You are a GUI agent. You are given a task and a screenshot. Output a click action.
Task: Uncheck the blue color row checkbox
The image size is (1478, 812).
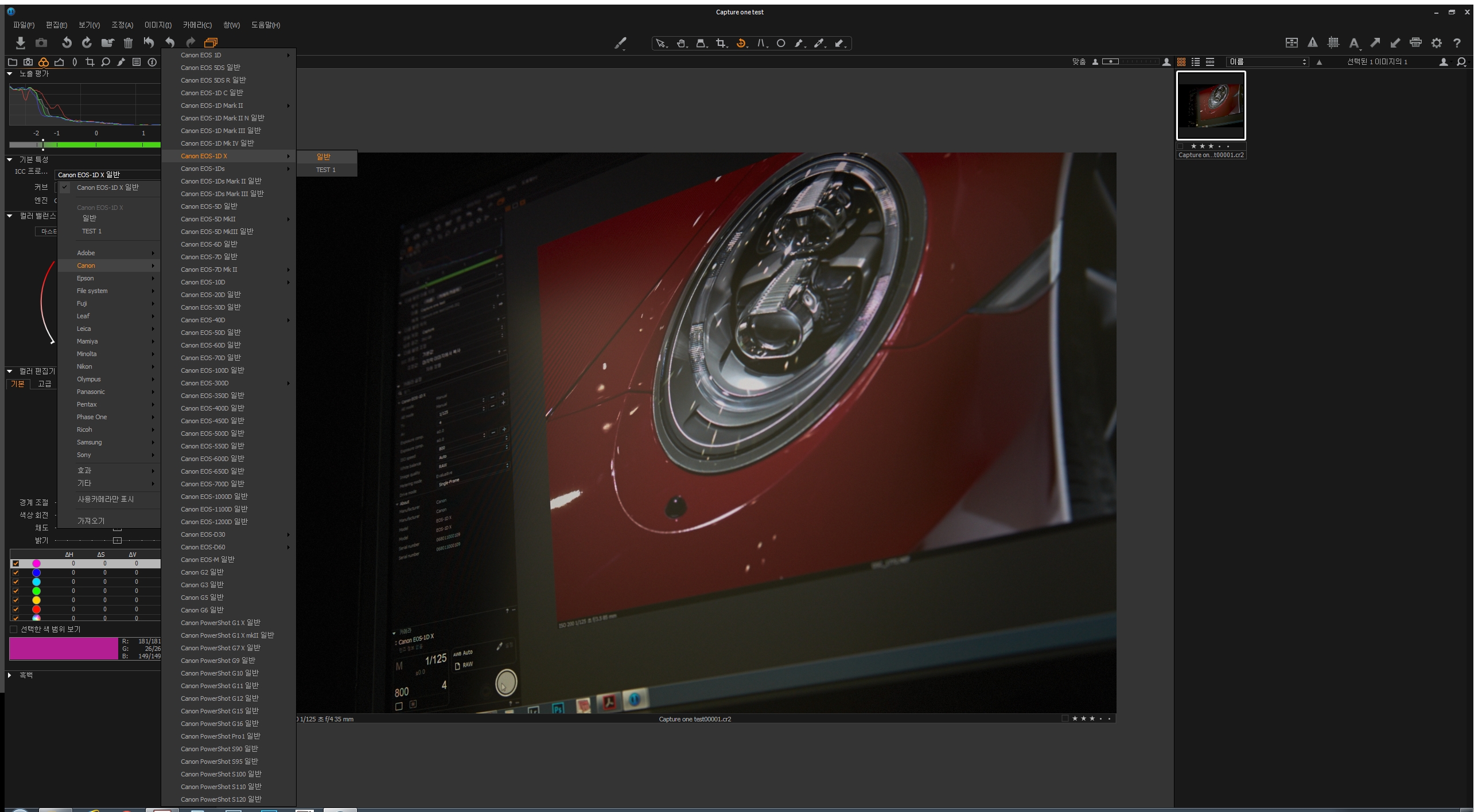point(15,573)
